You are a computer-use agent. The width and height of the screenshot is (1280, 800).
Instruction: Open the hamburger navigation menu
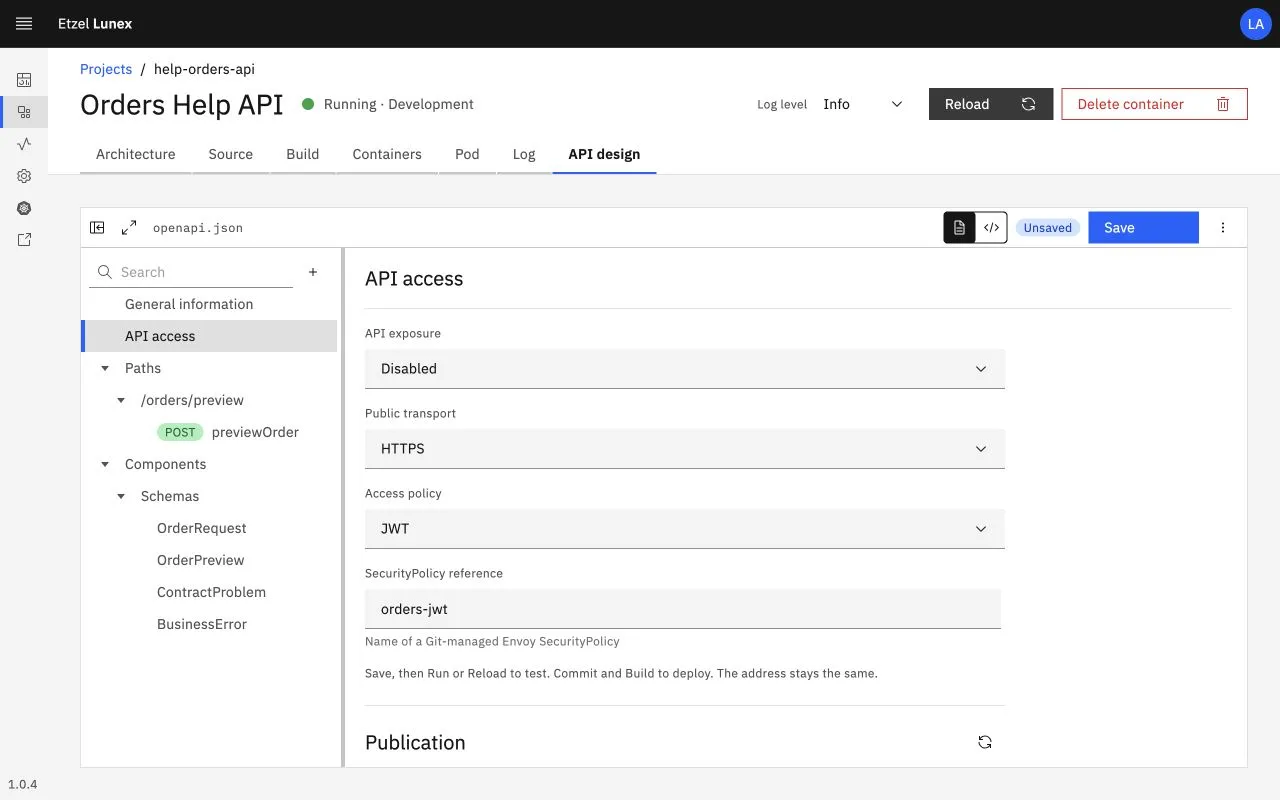pyautogui.click(x=24, y=24)
